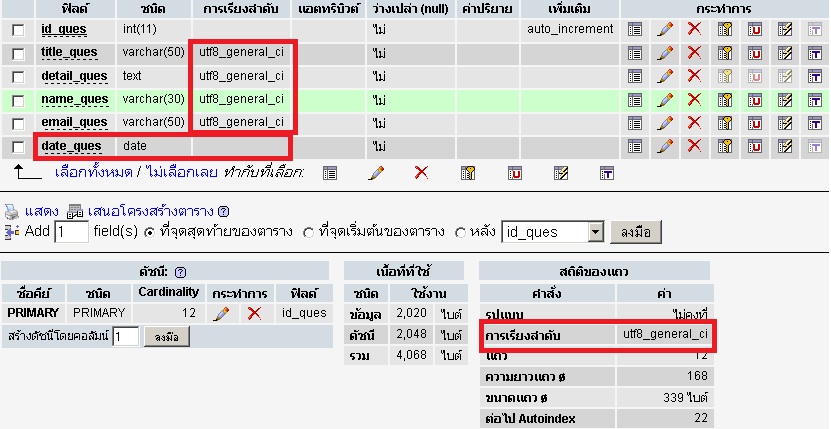The image size is (831, 429).
Task: Add fulltext icon for title_ques row
Action: [x=815, y=52]
